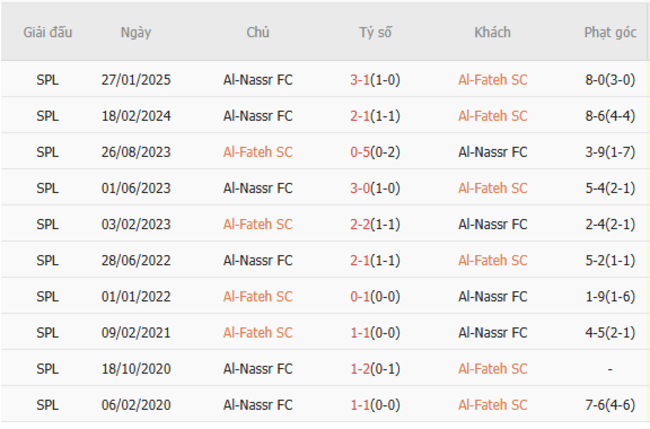Click the "Khách" away team header
This screenshot has width=650, height=429.
coord(492,32)
